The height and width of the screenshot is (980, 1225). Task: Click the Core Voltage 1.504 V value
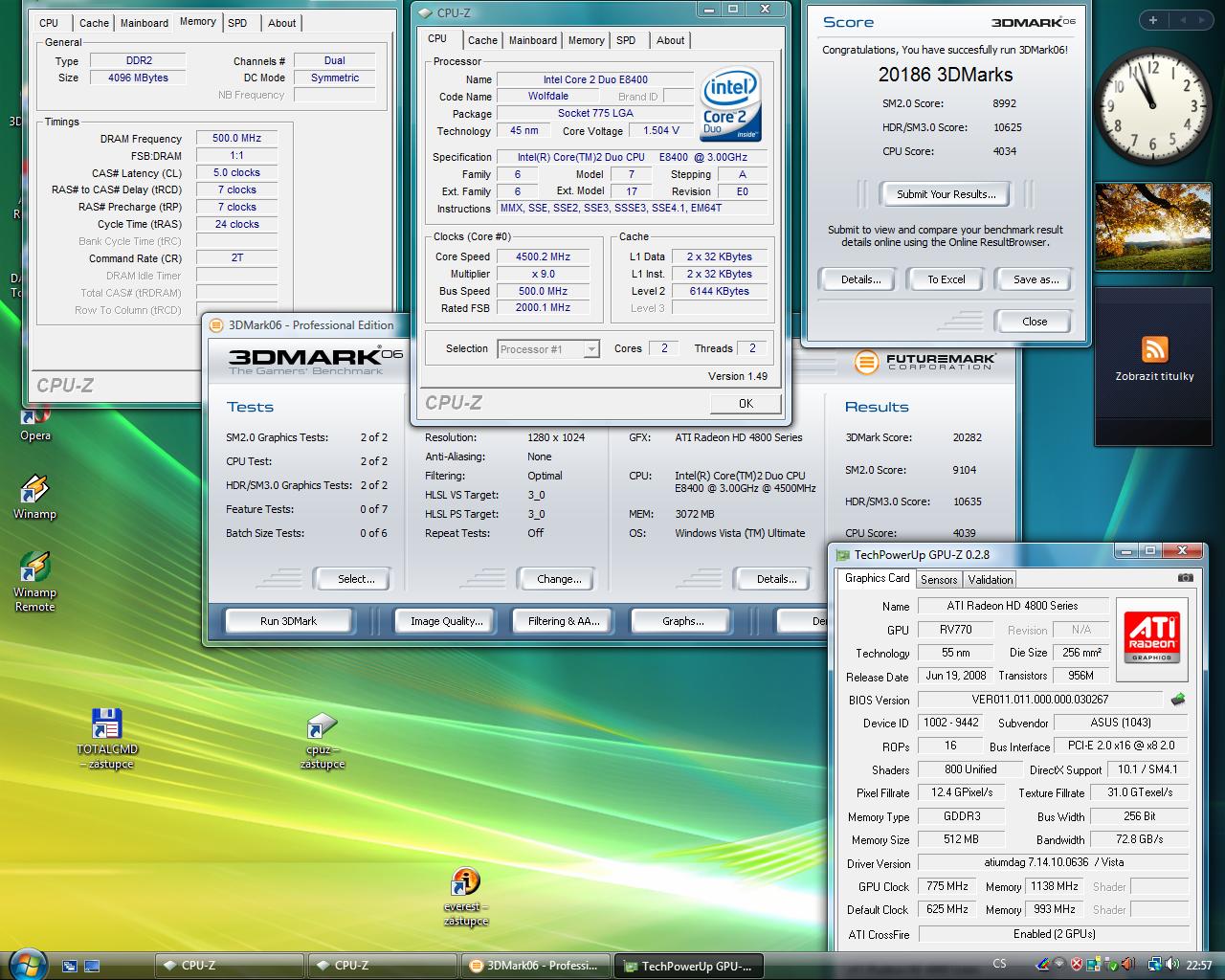tap(661, 130)
